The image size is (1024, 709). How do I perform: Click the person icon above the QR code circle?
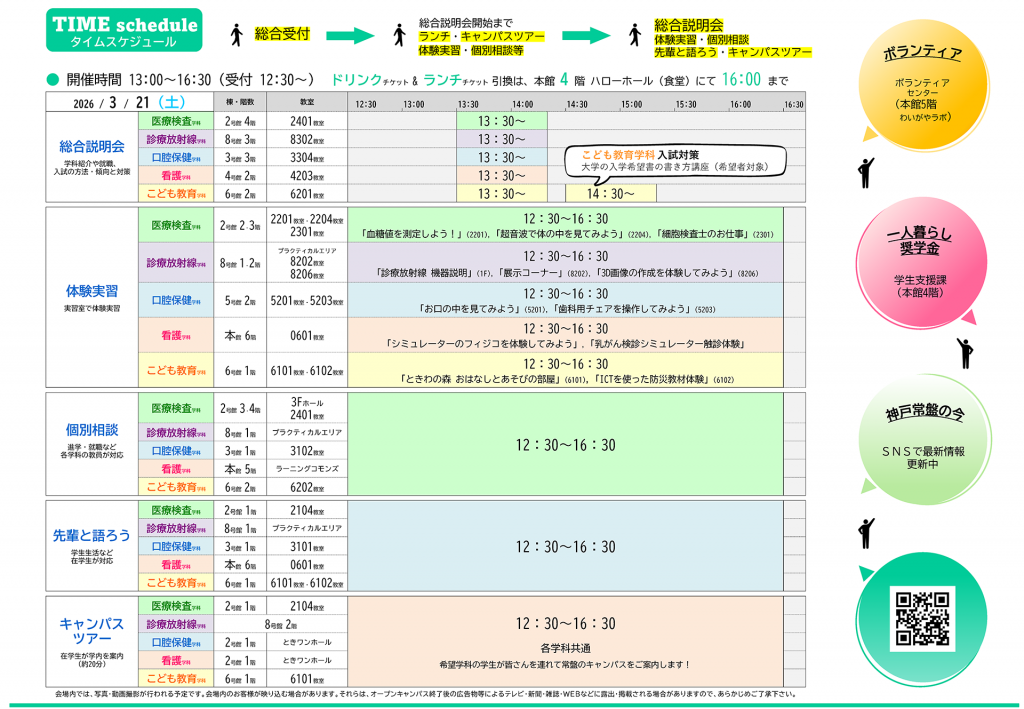click(865, 533)
